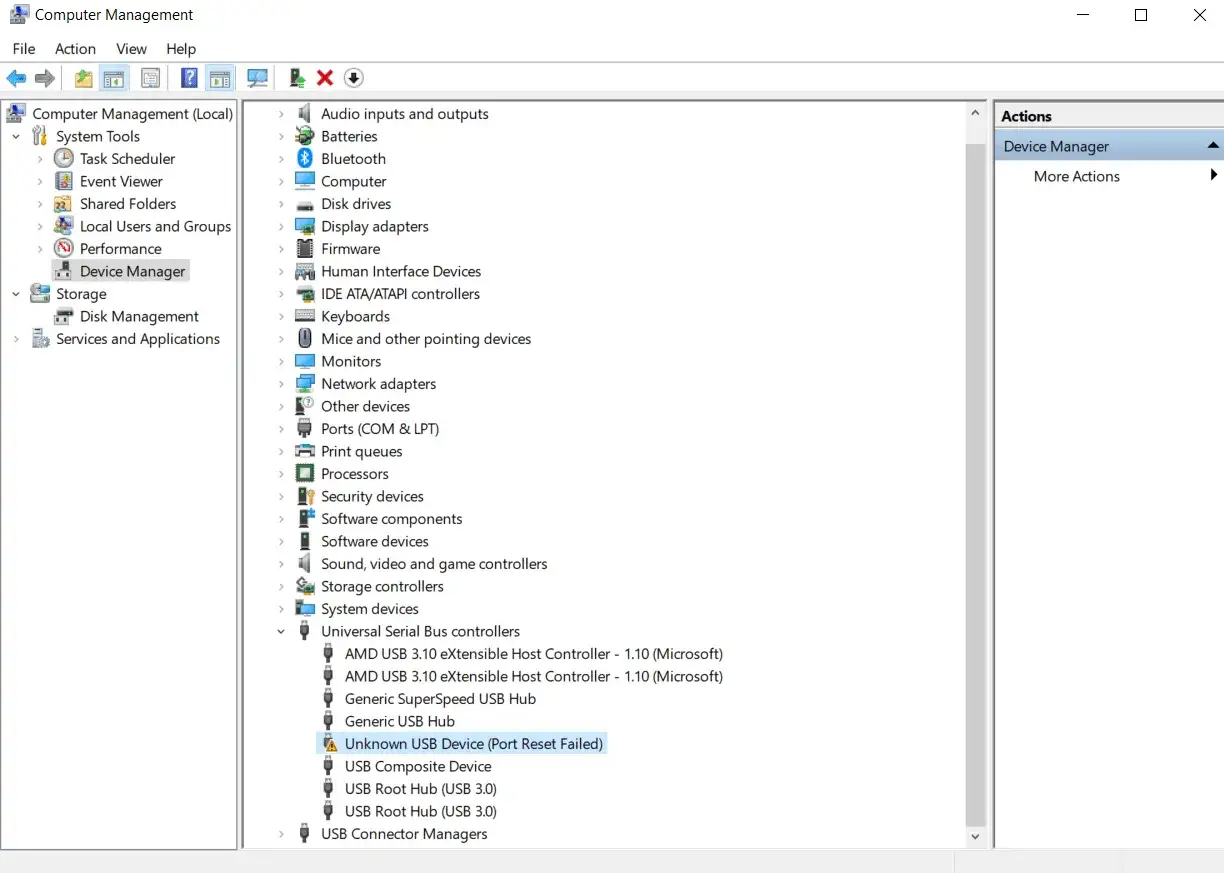Expand the Task Scheduler node
Screen dimensions: 1224x873
40,159
